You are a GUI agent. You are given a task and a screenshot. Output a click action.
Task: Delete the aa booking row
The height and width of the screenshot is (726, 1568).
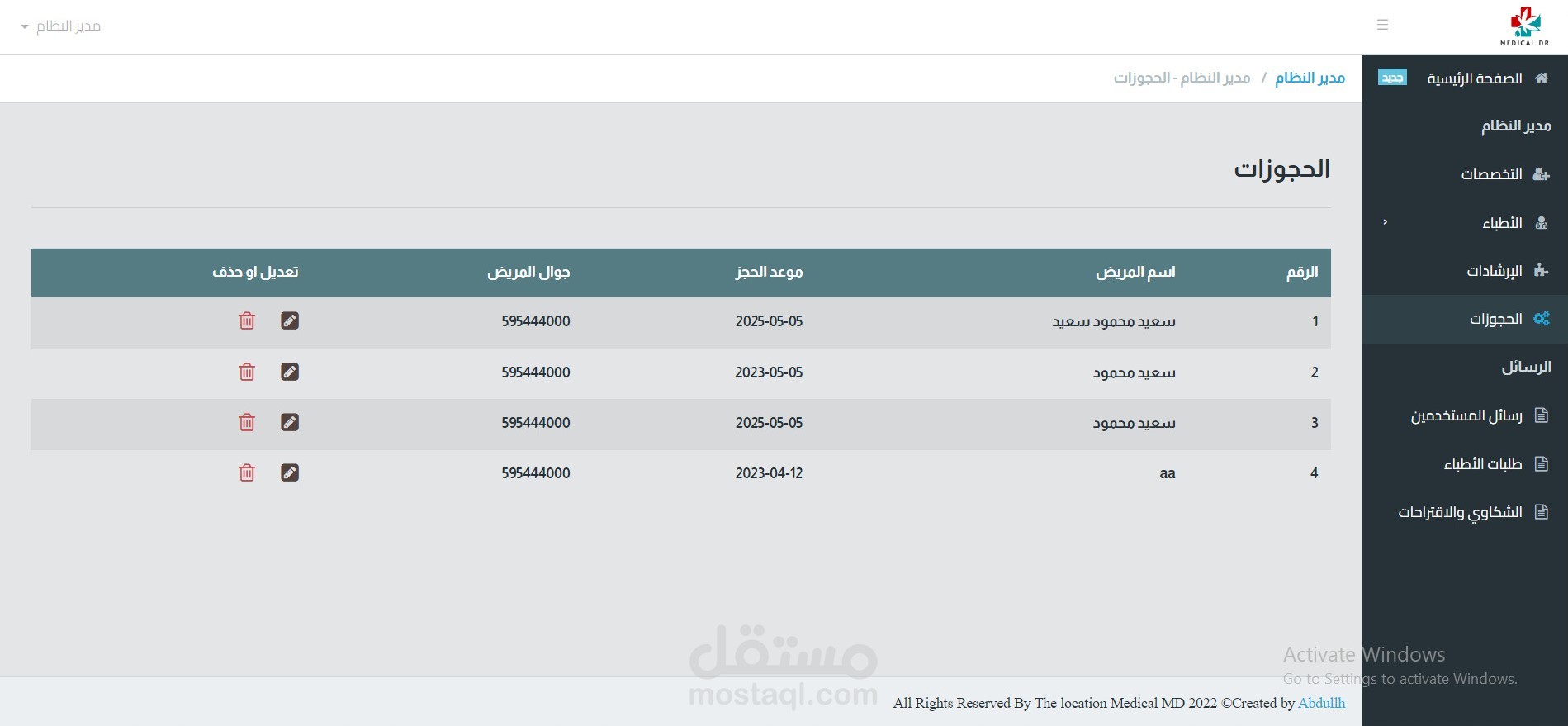[x=247, y=472]
